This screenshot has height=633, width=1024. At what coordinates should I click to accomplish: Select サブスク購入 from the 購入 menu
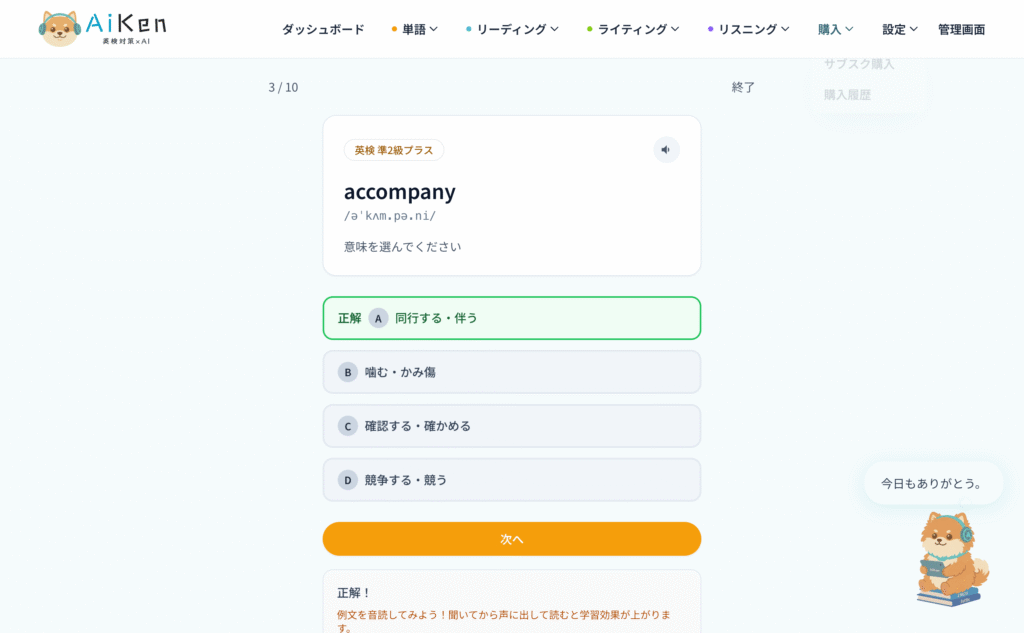click(859, 64)
